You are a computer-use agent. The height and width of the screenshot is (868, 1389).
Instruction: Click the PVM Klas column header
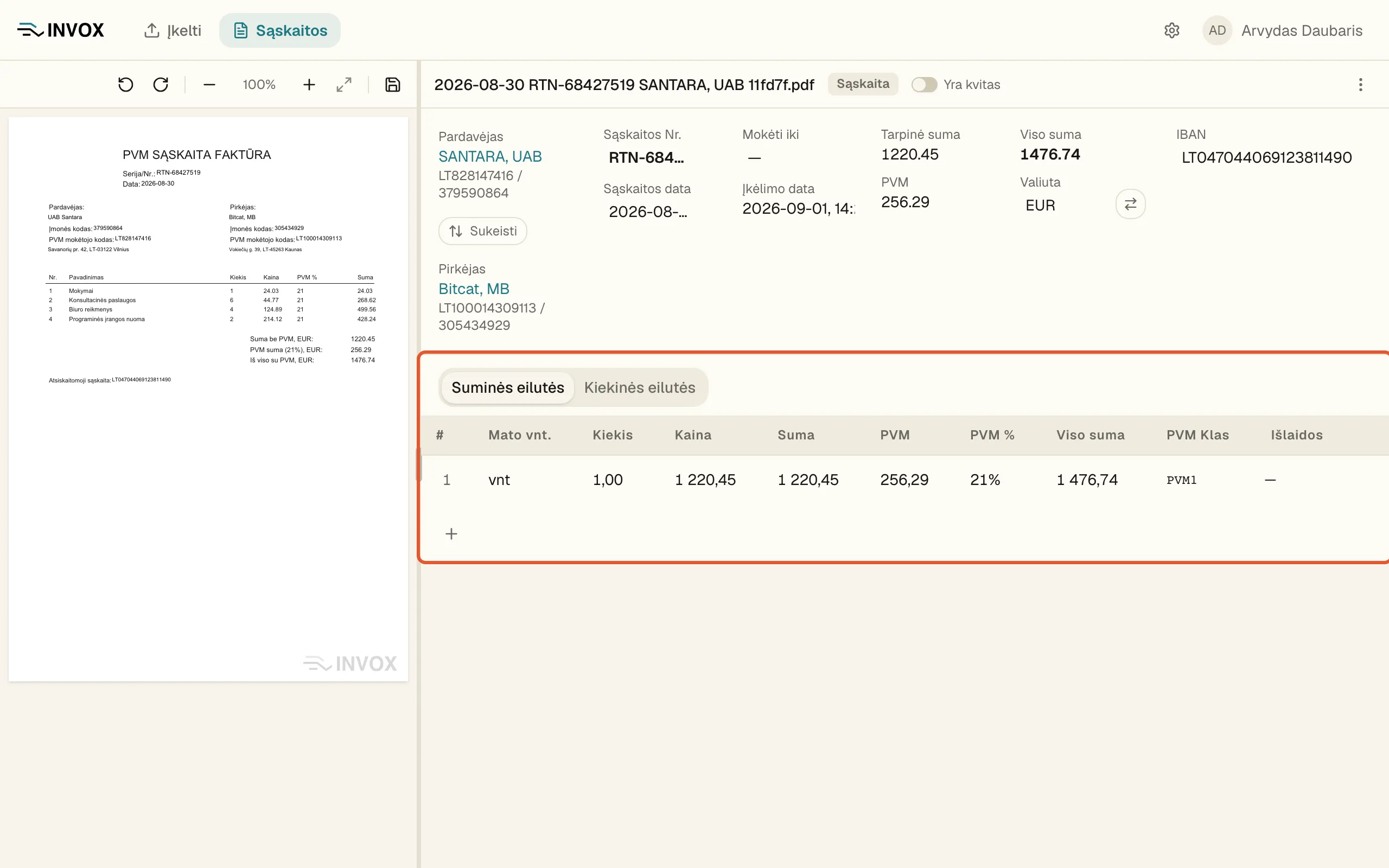pos(1197,435)
